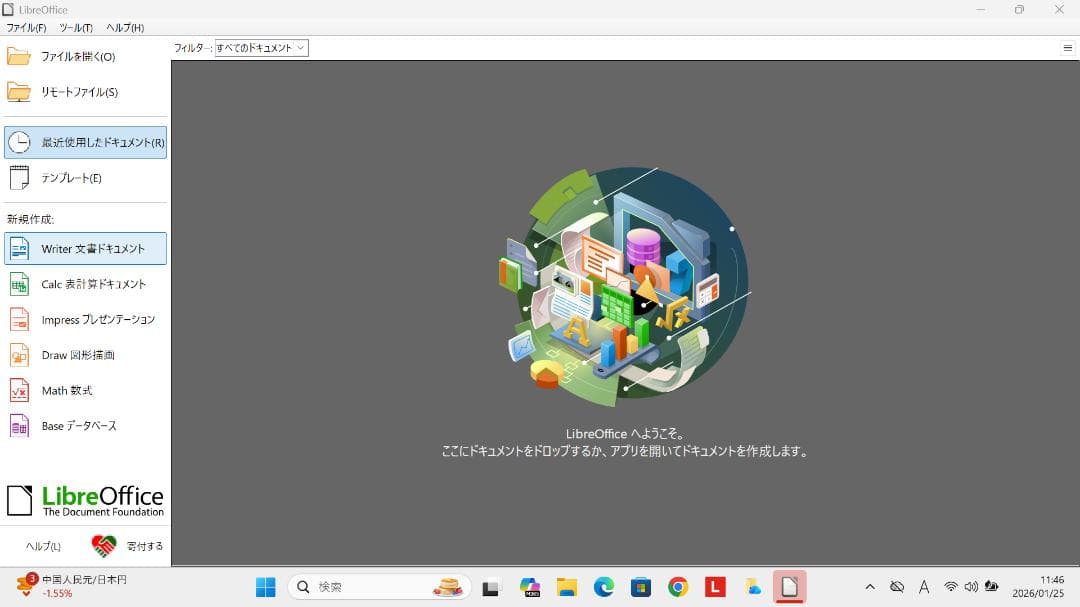Viewport: 1080px width, 607px height.
Task: Expand the hidden icons arrow in system tray
Action: coord(870,587)
